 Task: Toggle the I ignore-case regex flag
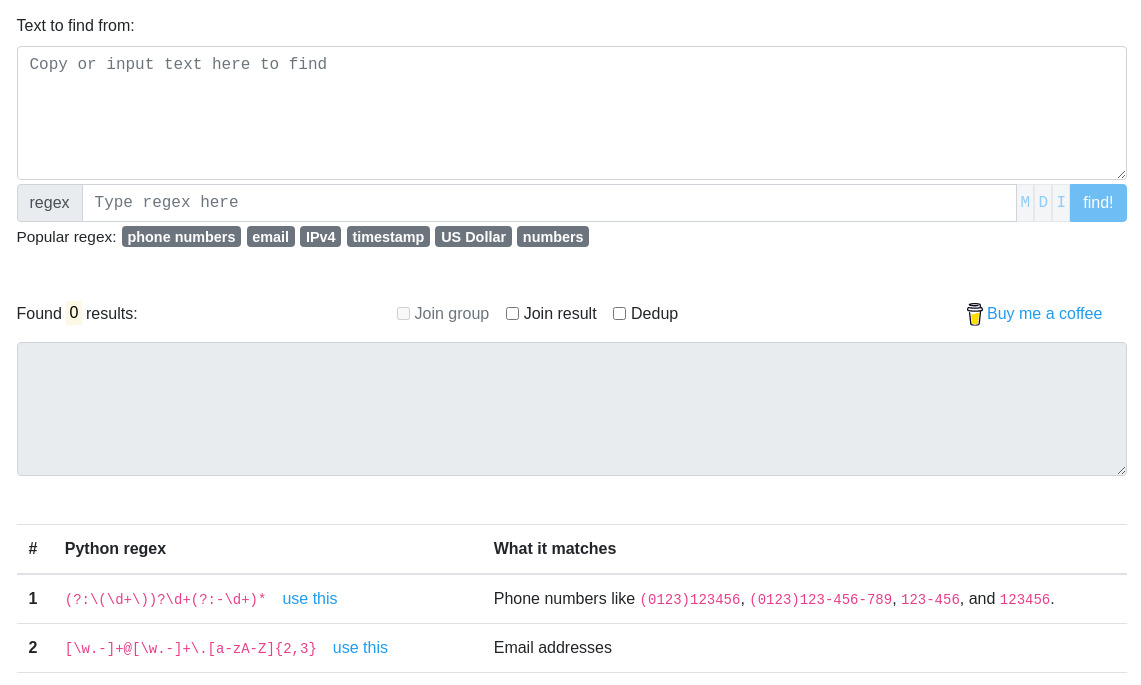[1061, 202]
